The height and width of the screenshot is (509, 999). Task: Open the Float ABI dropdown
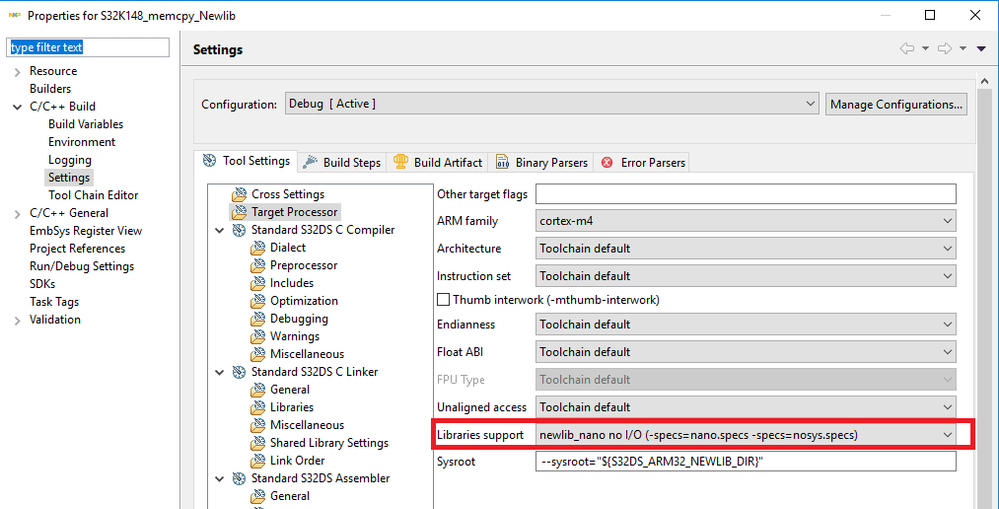(745, 352)
